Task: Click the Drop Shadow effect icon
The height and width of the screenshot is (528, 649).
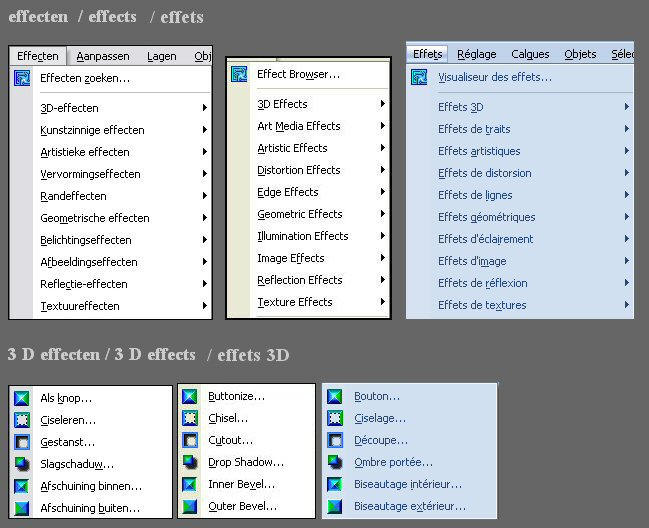Action: (189, 463)
